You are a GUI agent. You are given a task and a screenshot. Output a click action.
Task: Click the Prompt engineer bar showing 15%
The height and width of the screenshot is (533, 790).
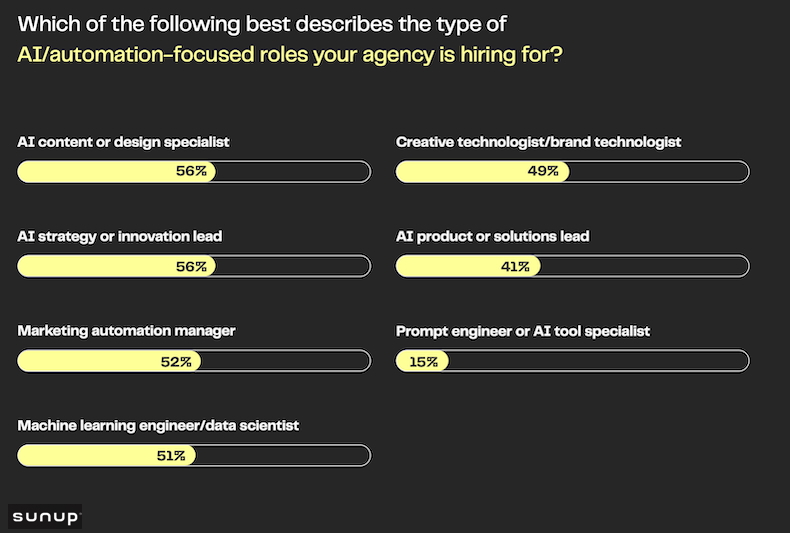572,361
